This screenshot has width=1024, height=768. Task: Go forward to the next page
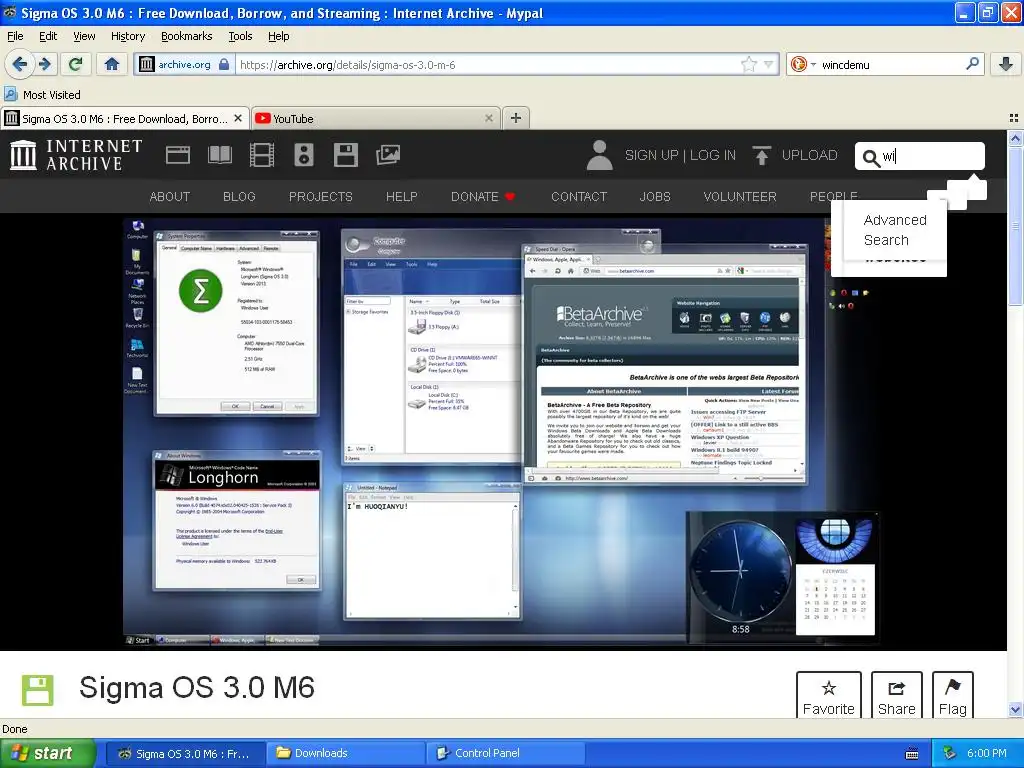pos(44,64)
